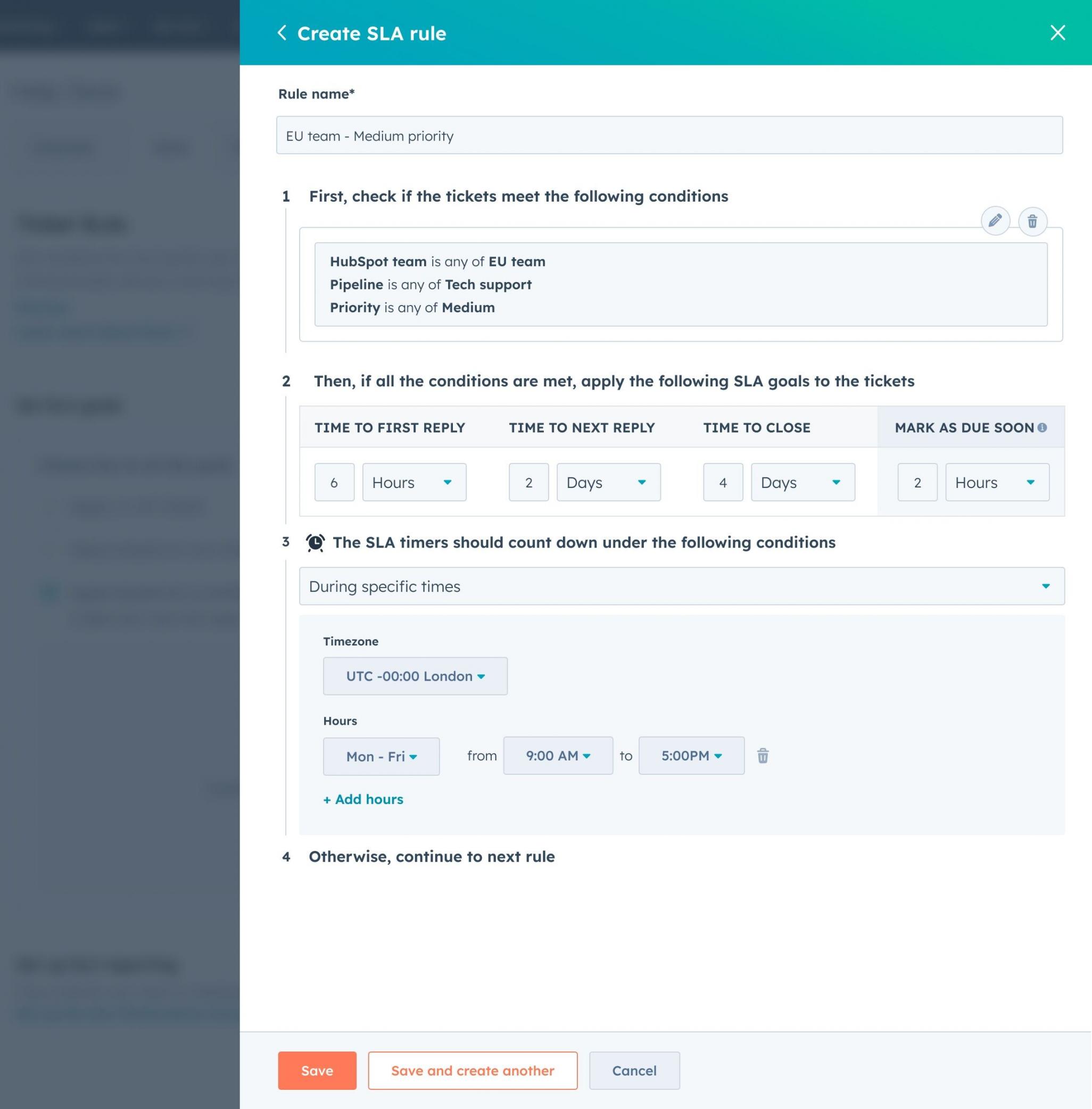Open the During specific times dropdown
This screenshot has height=1109, width=1092.
tap(681, 586)
